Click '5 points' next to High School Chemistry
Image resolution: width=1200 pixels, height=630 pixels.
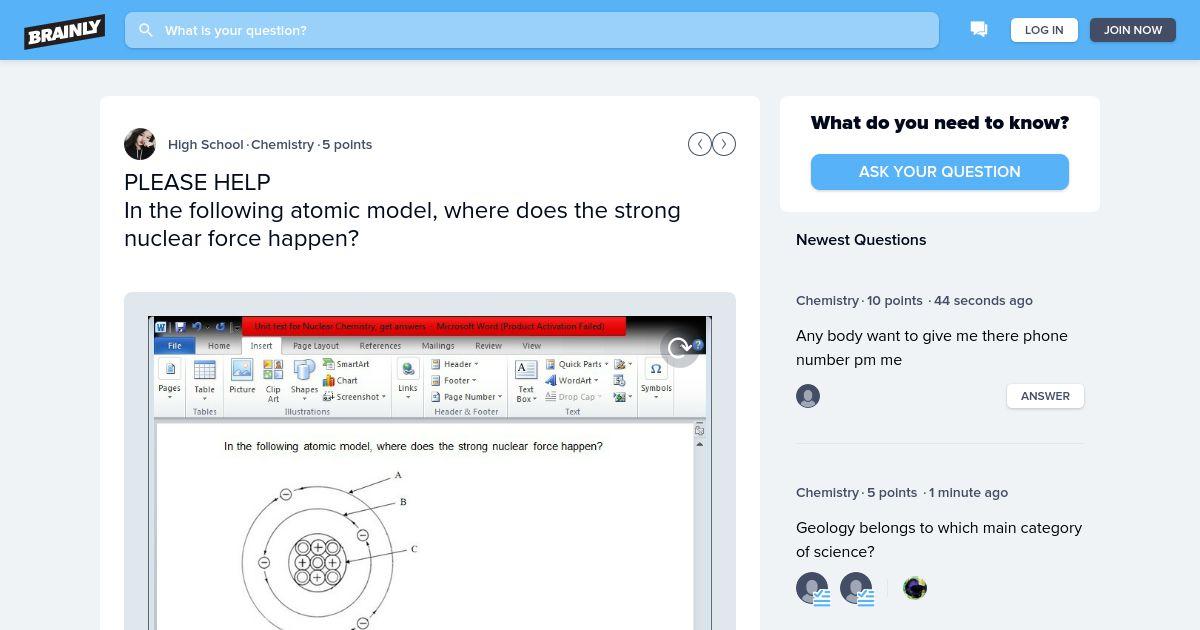(347, 144)
